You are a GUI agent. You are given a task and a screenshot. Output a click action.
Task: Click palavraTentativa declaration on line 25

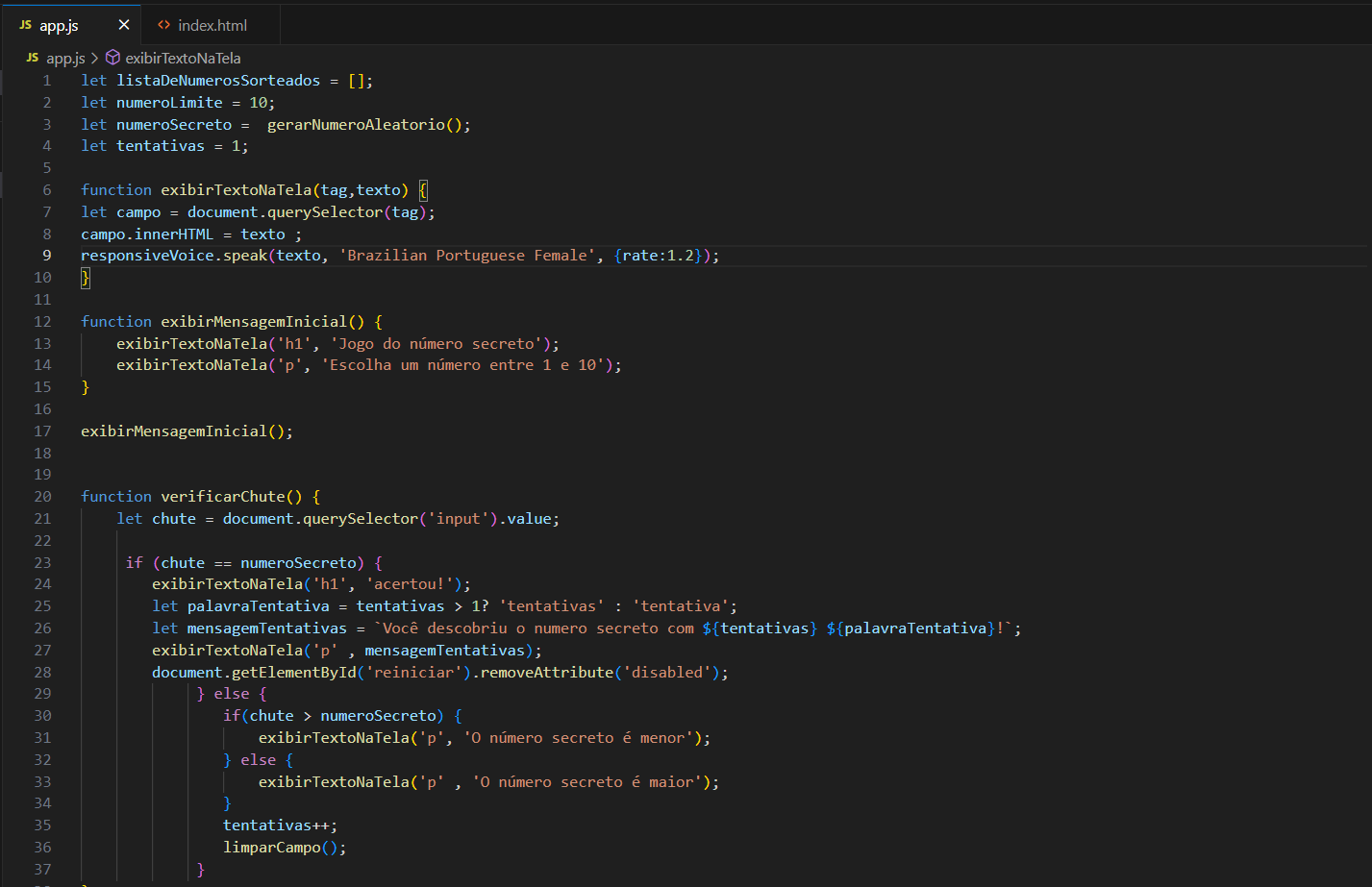(259, 606)
